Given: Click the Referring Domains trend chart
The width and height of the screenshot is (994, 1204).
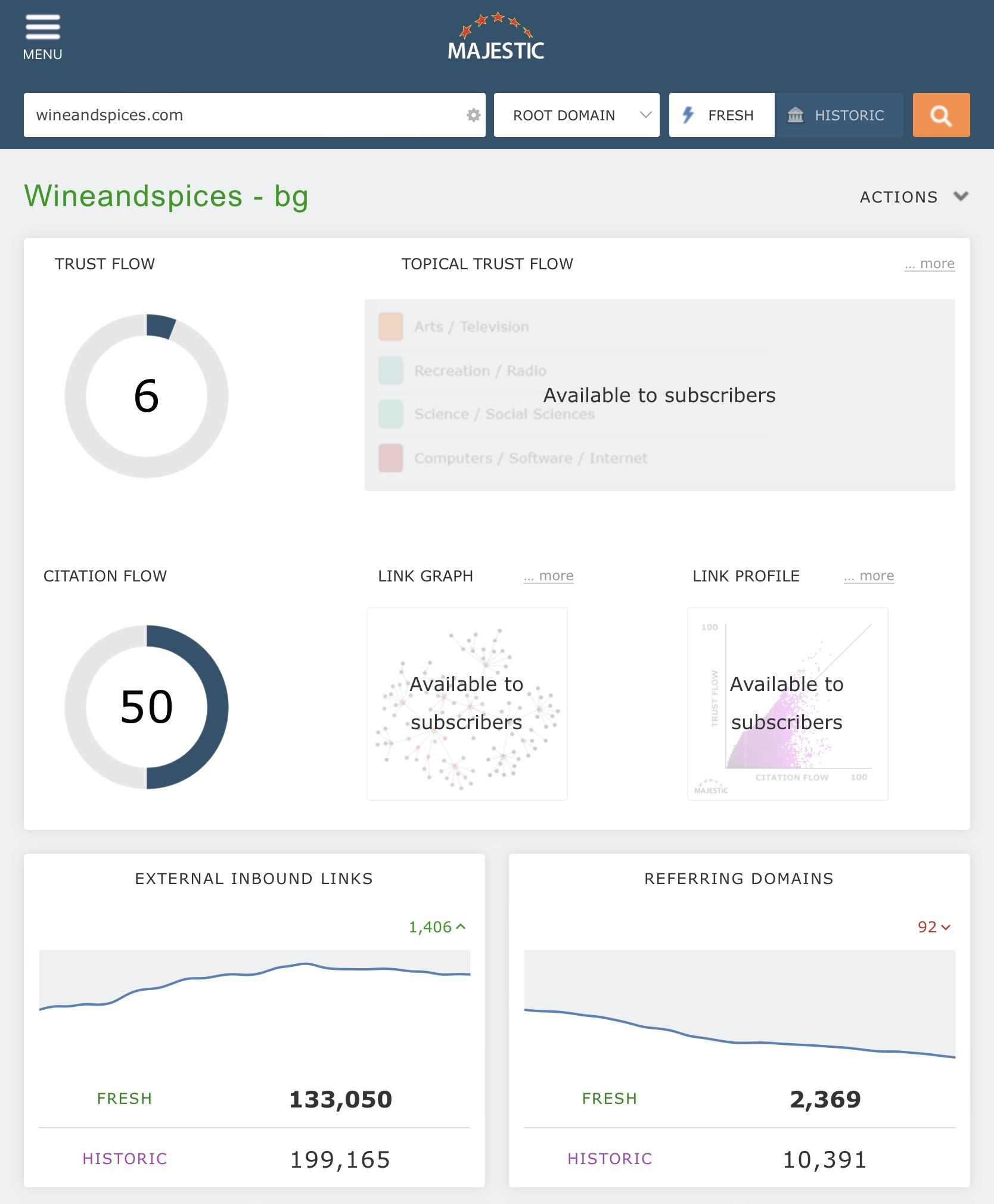Looking at the screenshot, I should click(x=740, y=1004).
